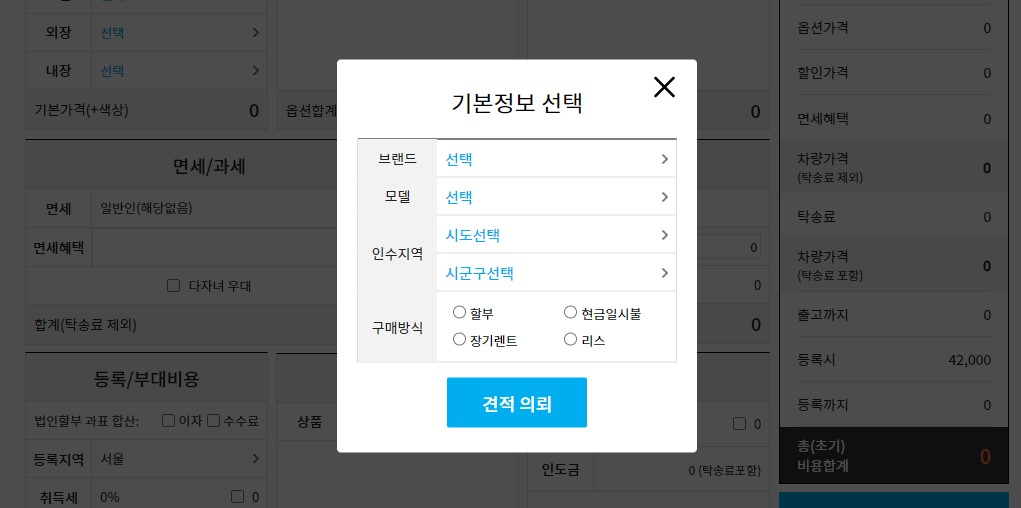Viewport: 1021px width, 508px height.
Task: Click the 기본가격(+색상) label
Action: point(81,110)
